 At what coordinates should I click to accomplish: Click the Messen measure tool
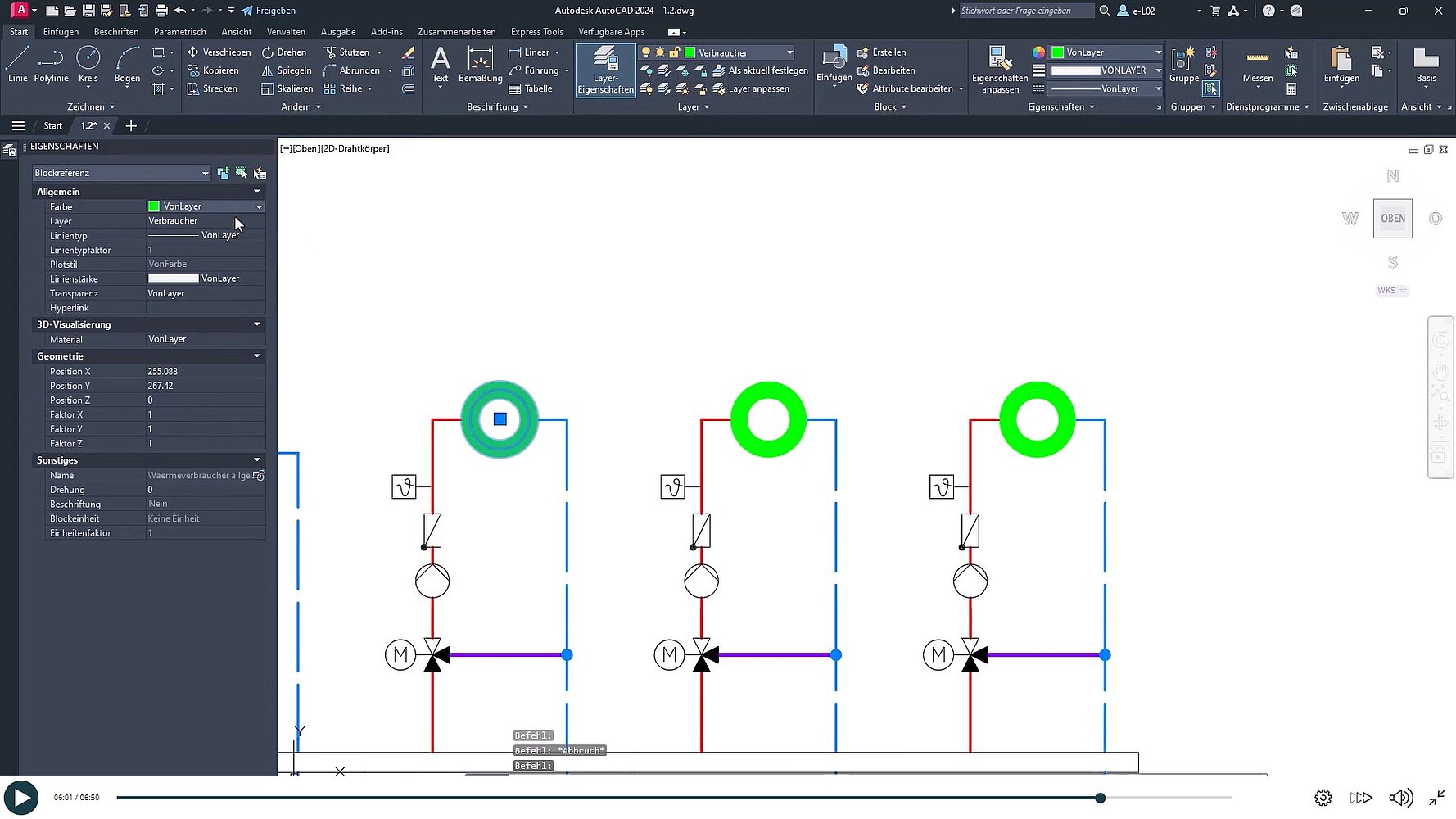(x=1257, y=65)
